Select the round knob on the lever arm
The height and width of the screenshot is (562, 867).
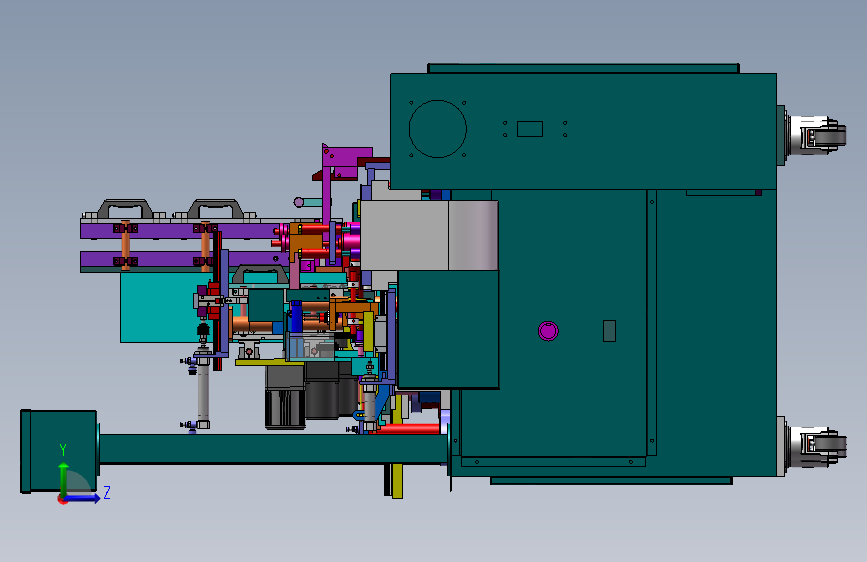pyautogui.click(x=299, y=202)
